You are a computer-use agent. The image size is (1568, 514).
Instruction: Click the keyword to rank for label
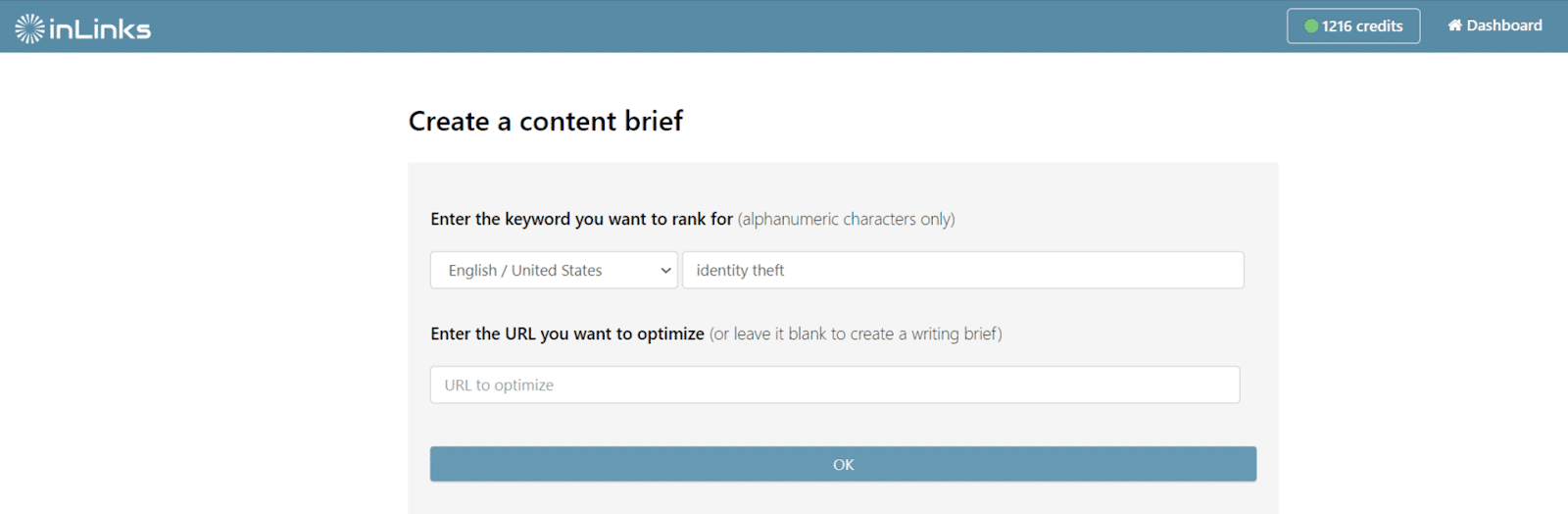pyautogui.click(x=581, y=219)
